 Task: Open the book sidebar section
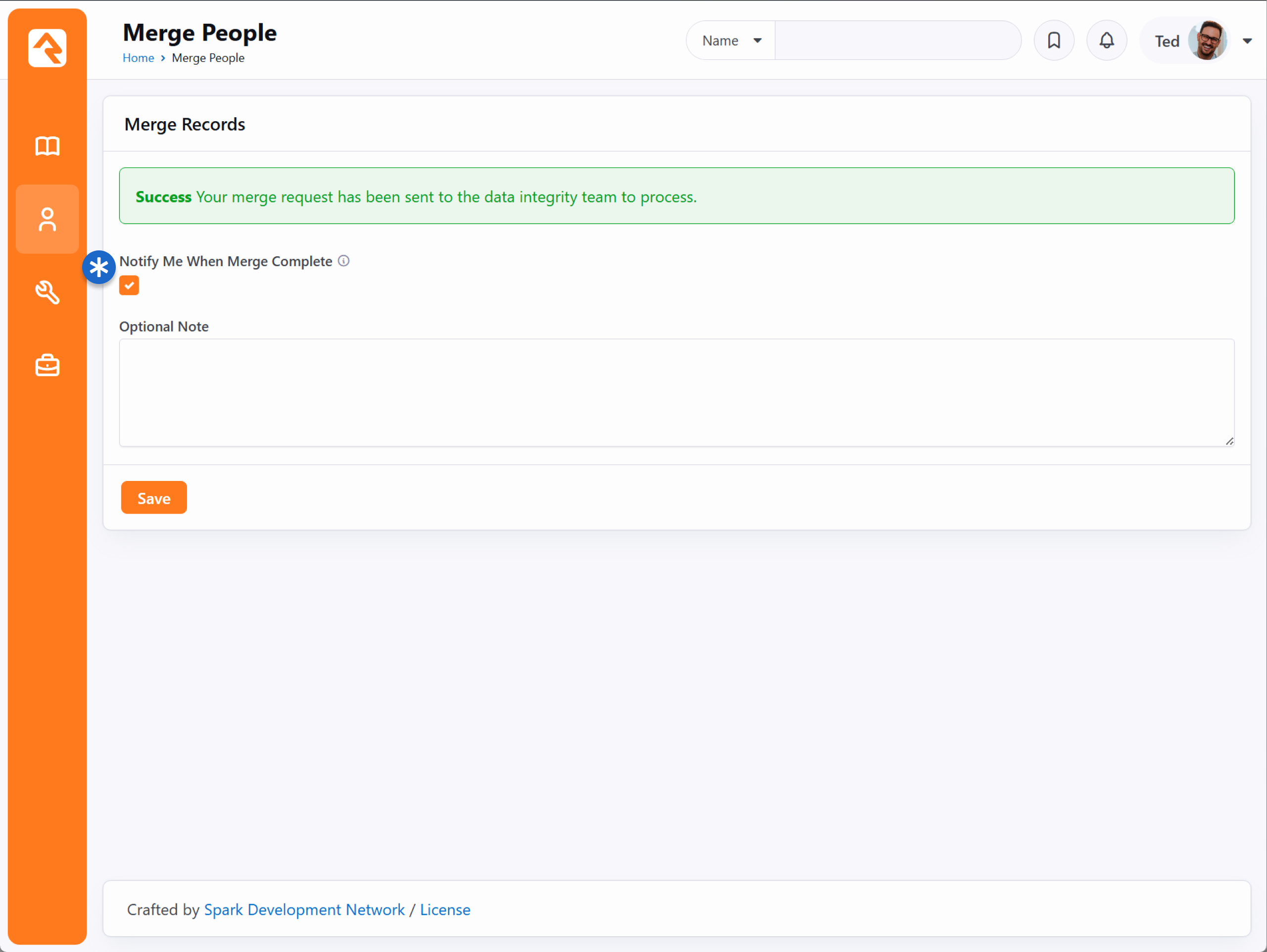pos(47,146)
